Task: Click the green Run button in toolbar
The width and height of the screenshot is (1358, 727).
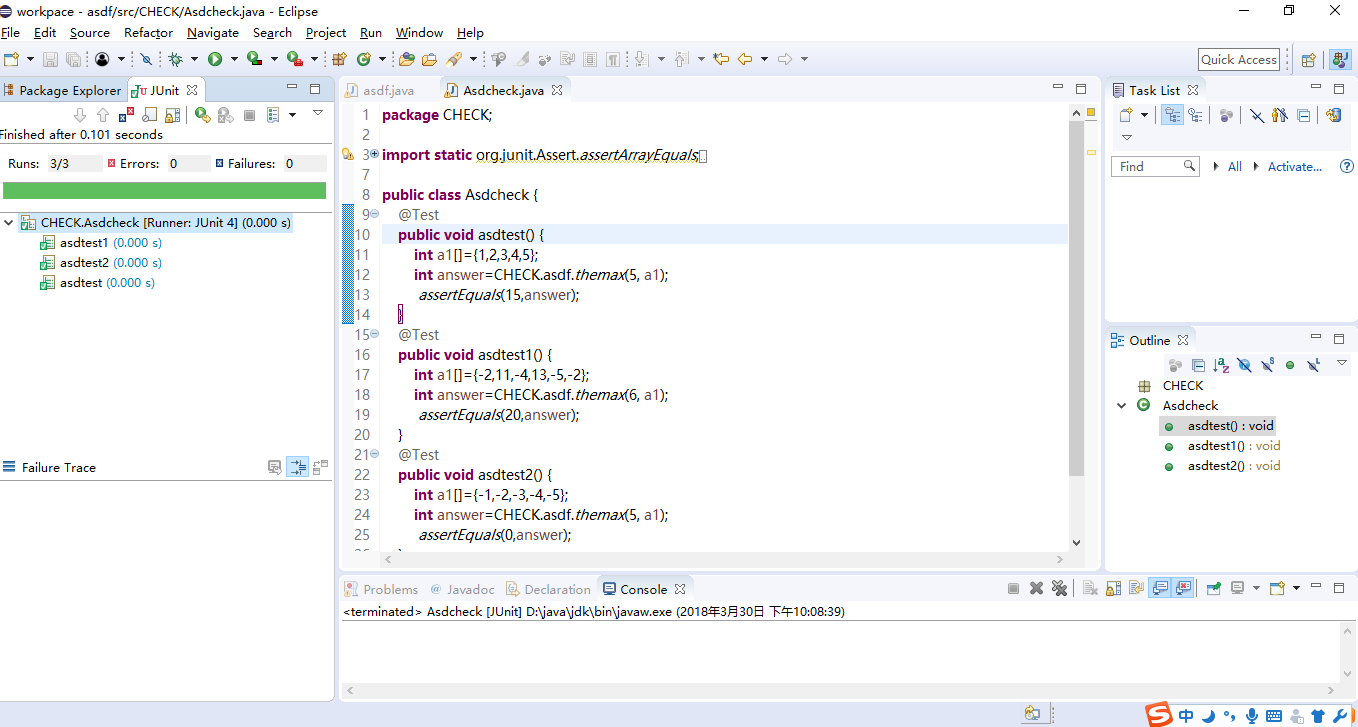Action: (x=214, y=59)
